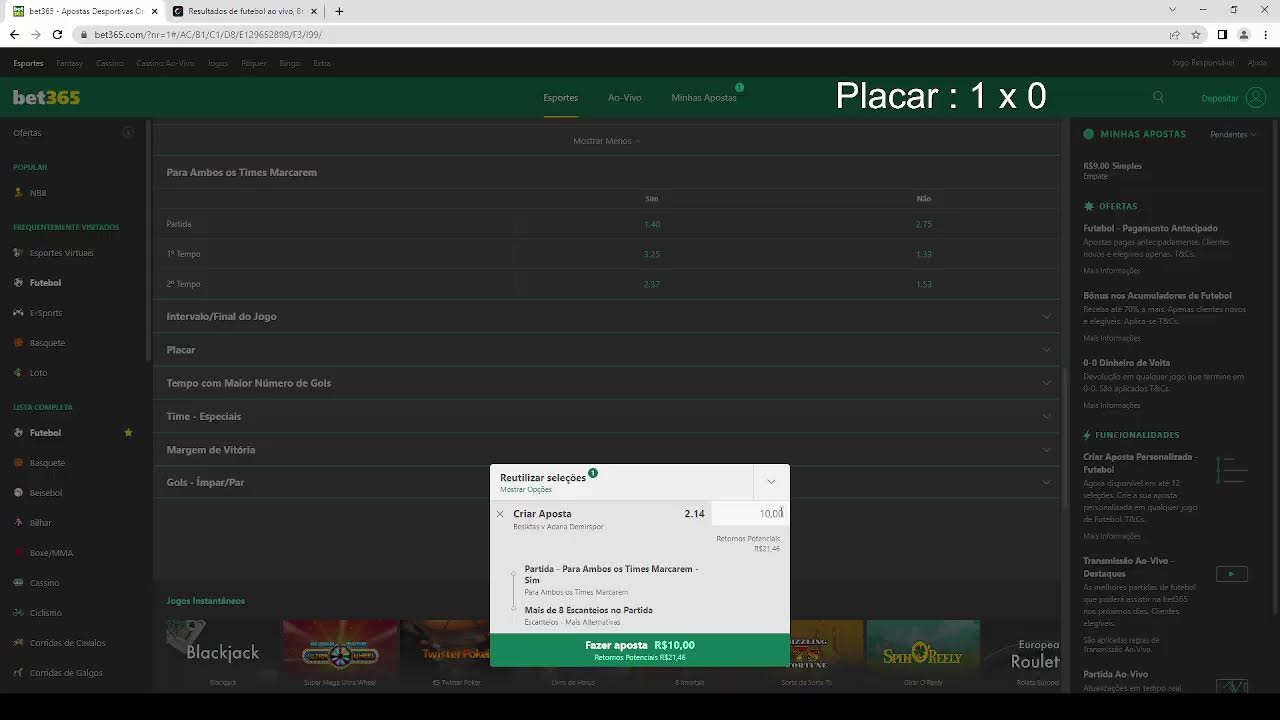1280x720 pixels.
Task: Open the Blackjack game thumbnail
Action: pyautogui.click(x=223, y=647)
